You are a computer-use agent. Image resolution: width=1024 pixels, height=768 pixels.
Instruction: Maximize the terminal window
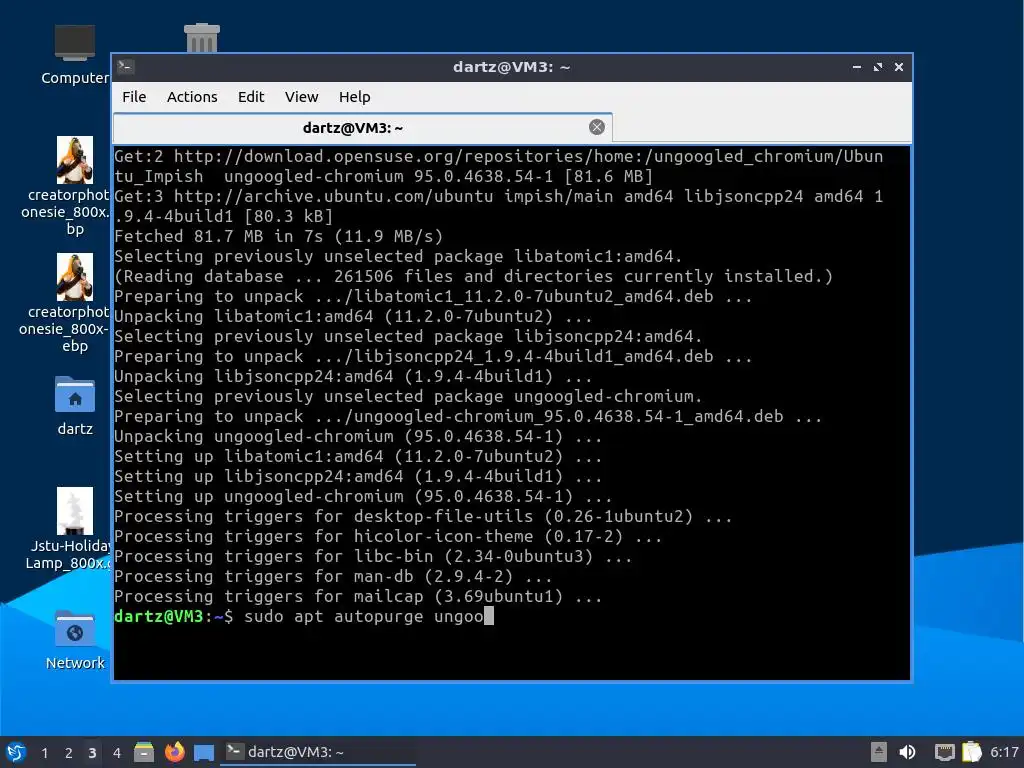(878, 67)
